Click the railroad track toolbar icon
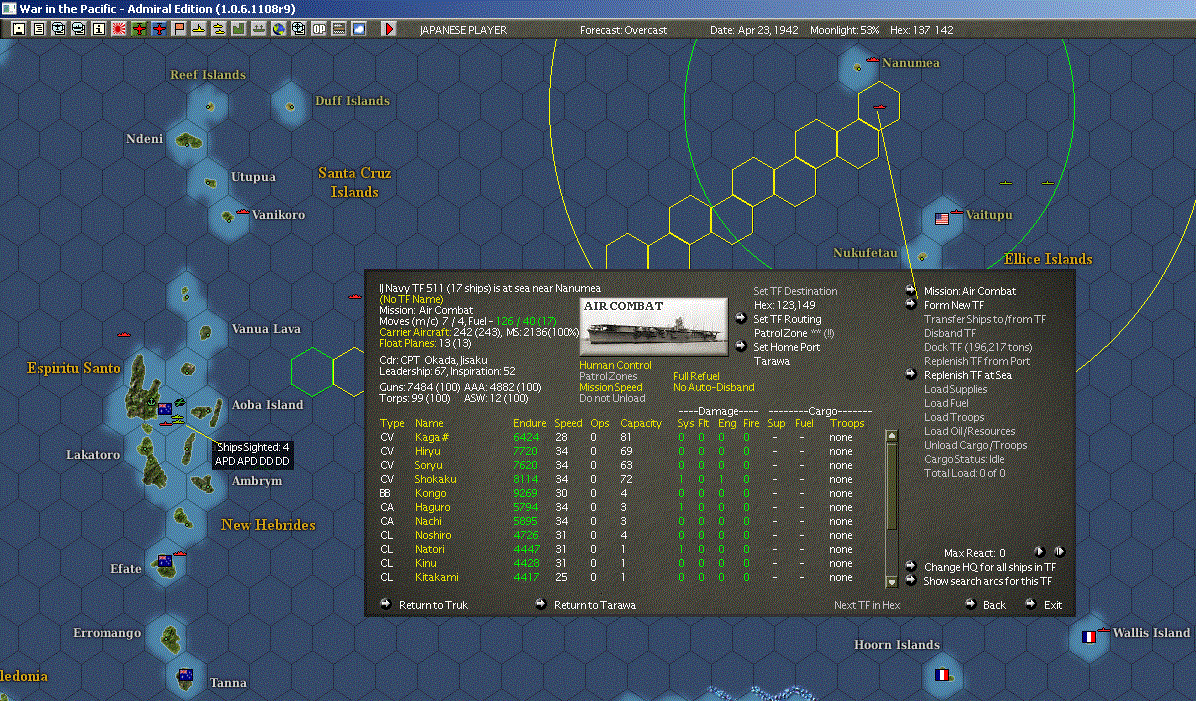This screenshot has height=701, width=1196. [x=339, y=29]
